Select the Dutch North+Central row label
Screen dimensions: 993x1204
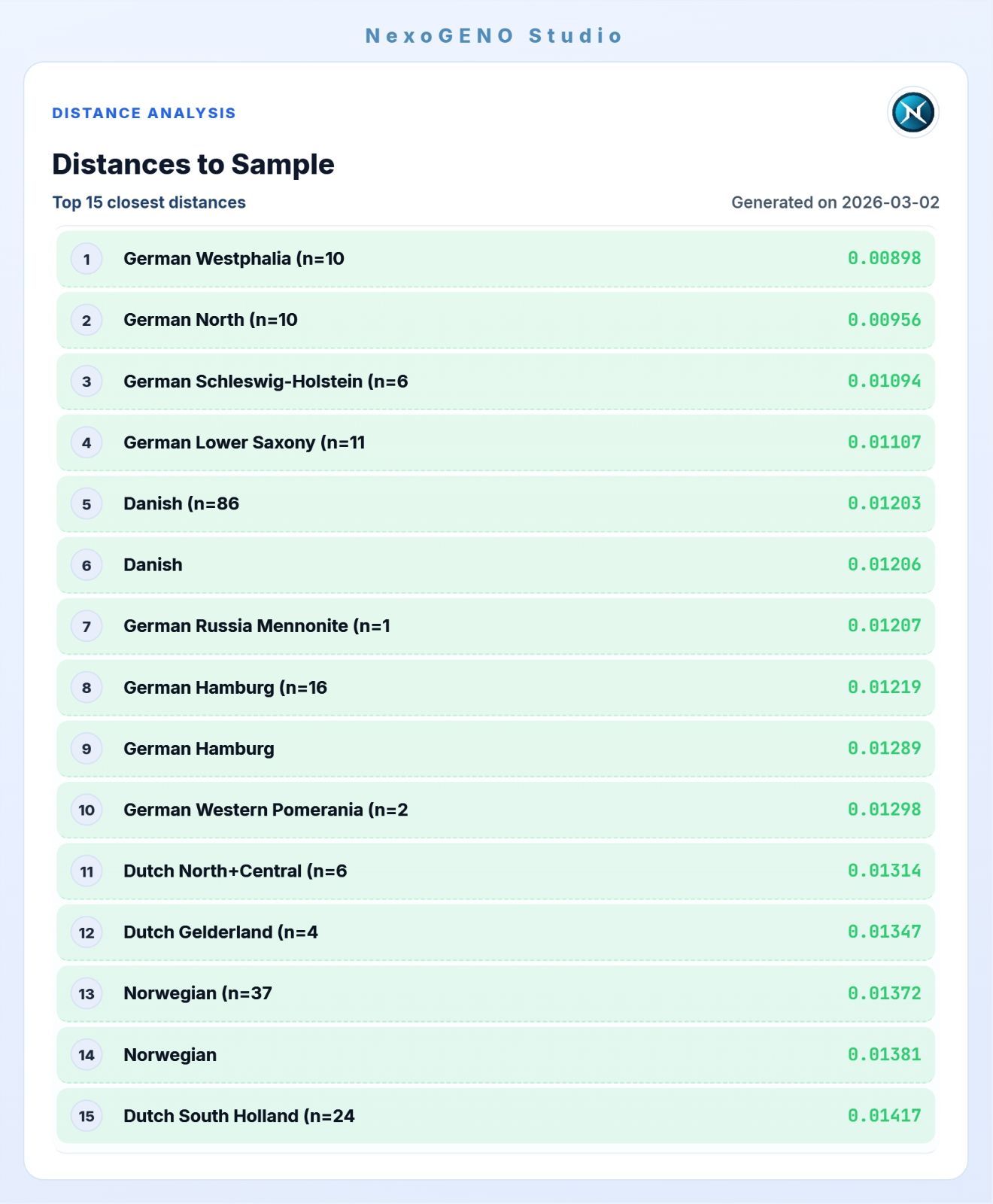coord(235,871)
